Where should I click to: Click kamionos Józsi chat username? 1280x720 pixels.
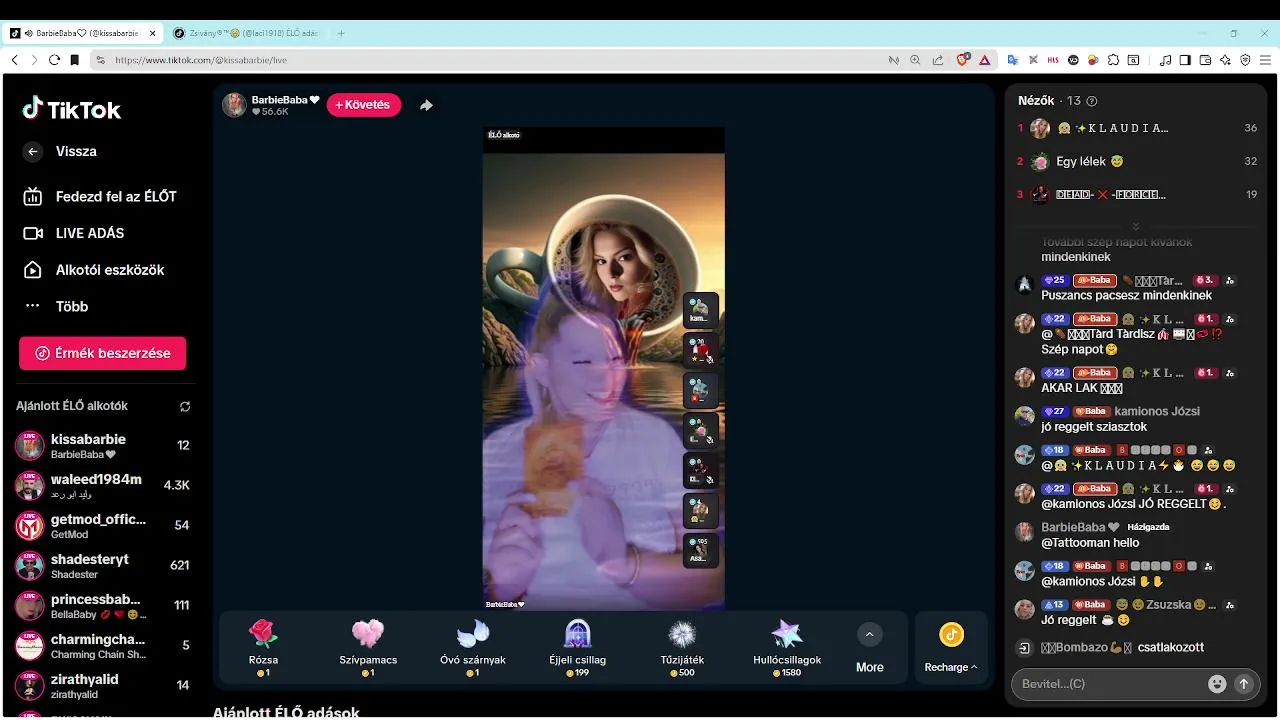(1157, 411)
